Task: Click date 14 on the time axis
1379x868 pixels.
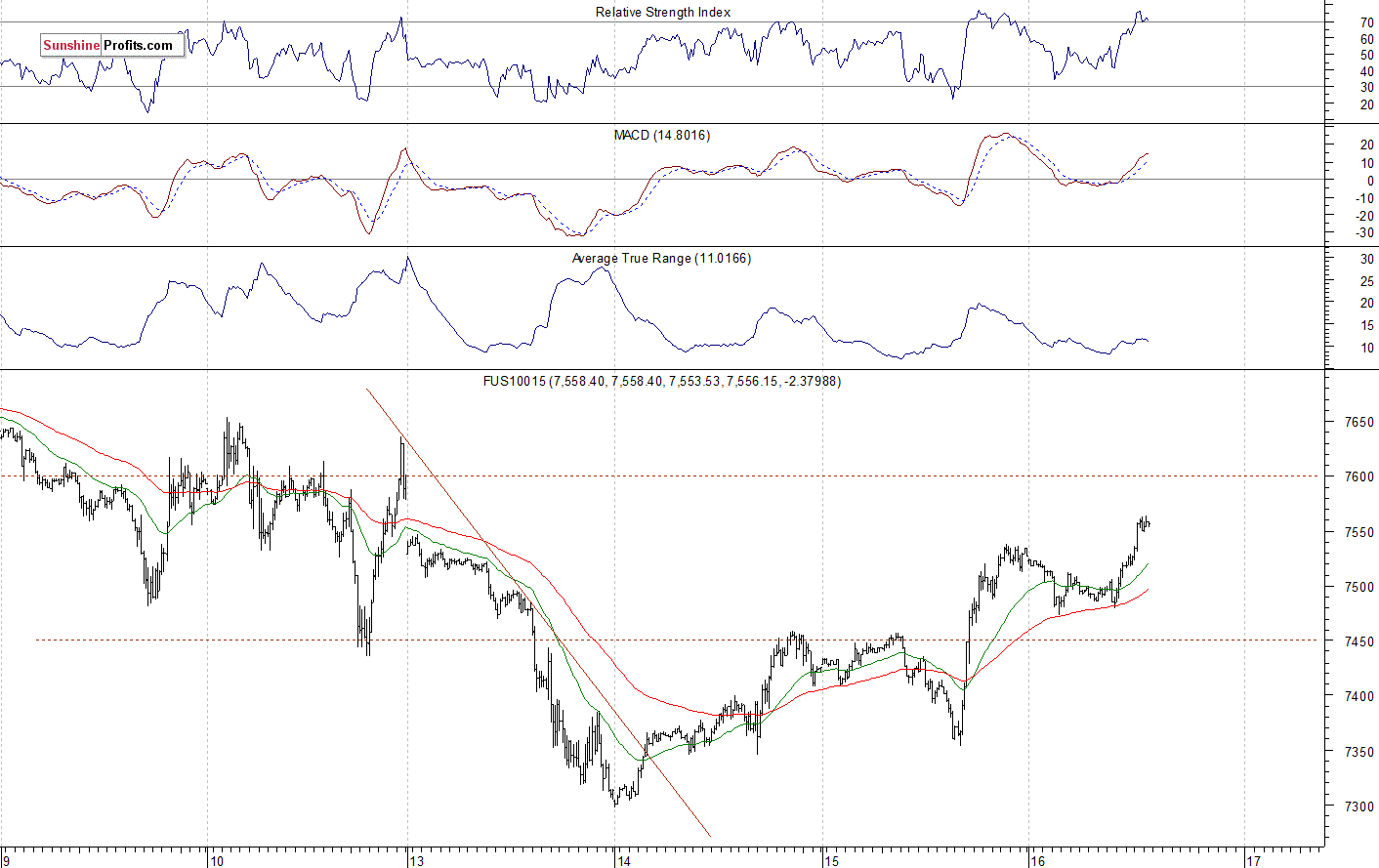Action: [x=623, y=860]
